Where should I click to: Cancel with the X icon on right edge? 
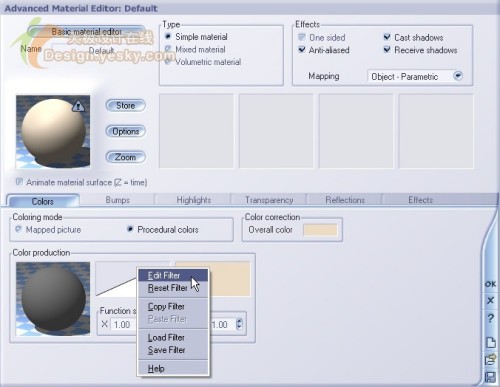(x=490, y=300)
